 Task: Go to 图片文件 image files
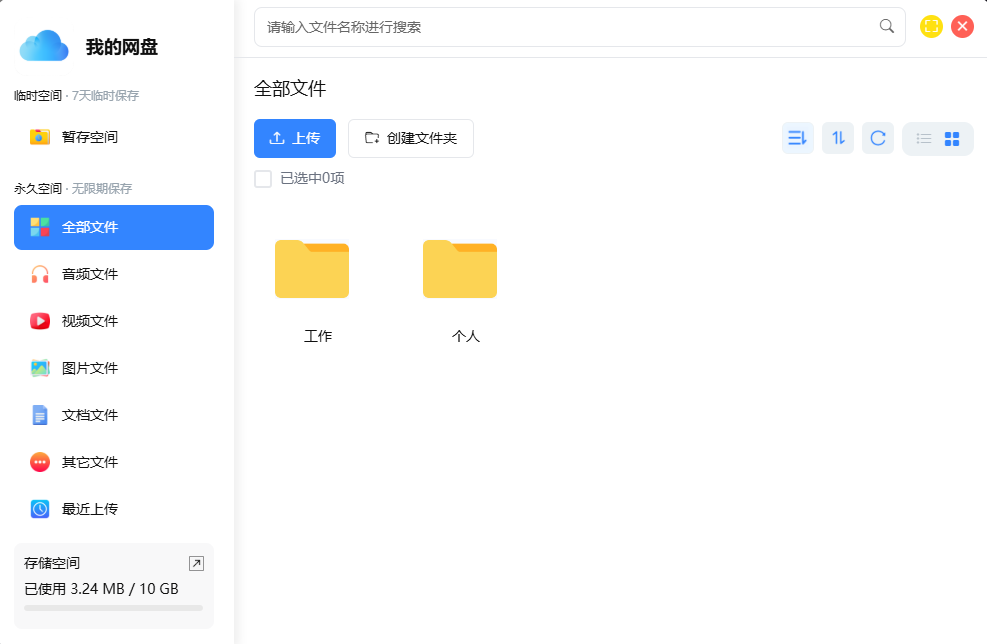point(89,368)
